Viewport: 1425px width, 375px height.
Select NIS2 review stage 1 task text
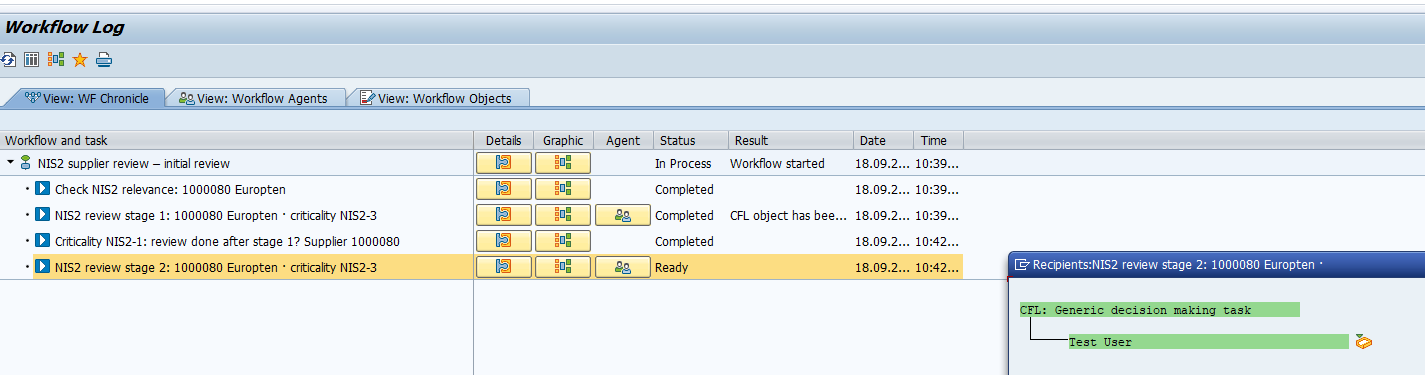pos(216,215)
